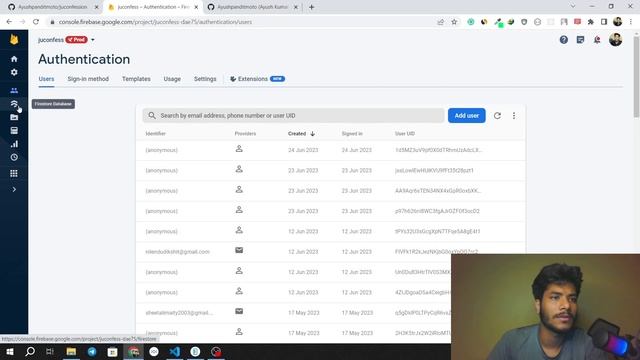Open File Explorer from taskbar

[x=71, y=351]
